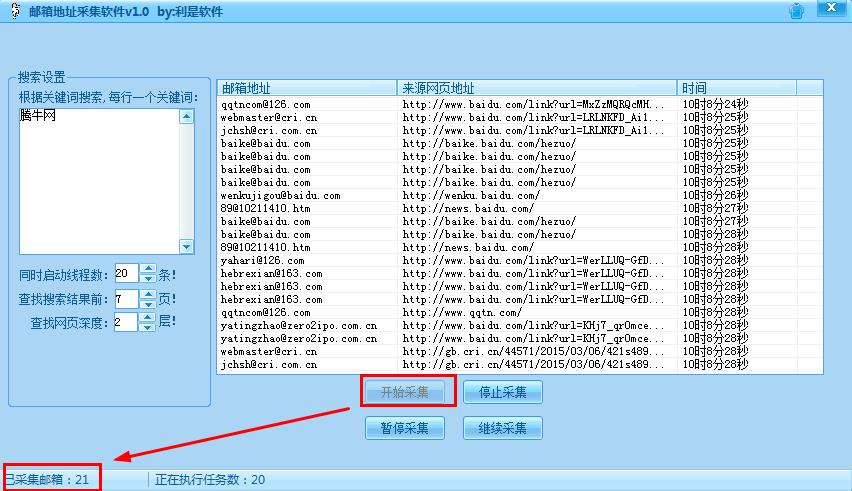
Task: Resume with the 继续采集 button
Action: click(502, 428)
